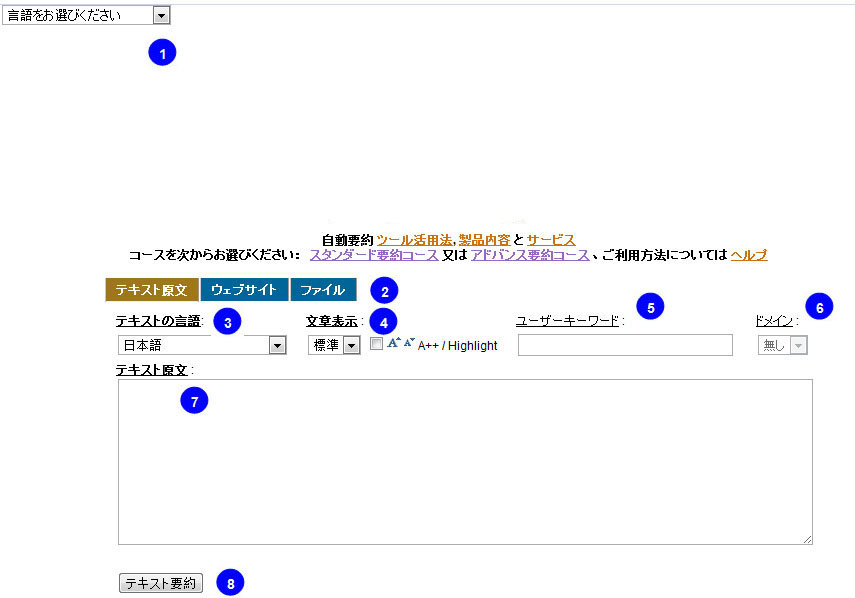Open the 製品内容 link
Image resolution: width=855 pixels, height=598 pixels.
click(x=484, y=240)
